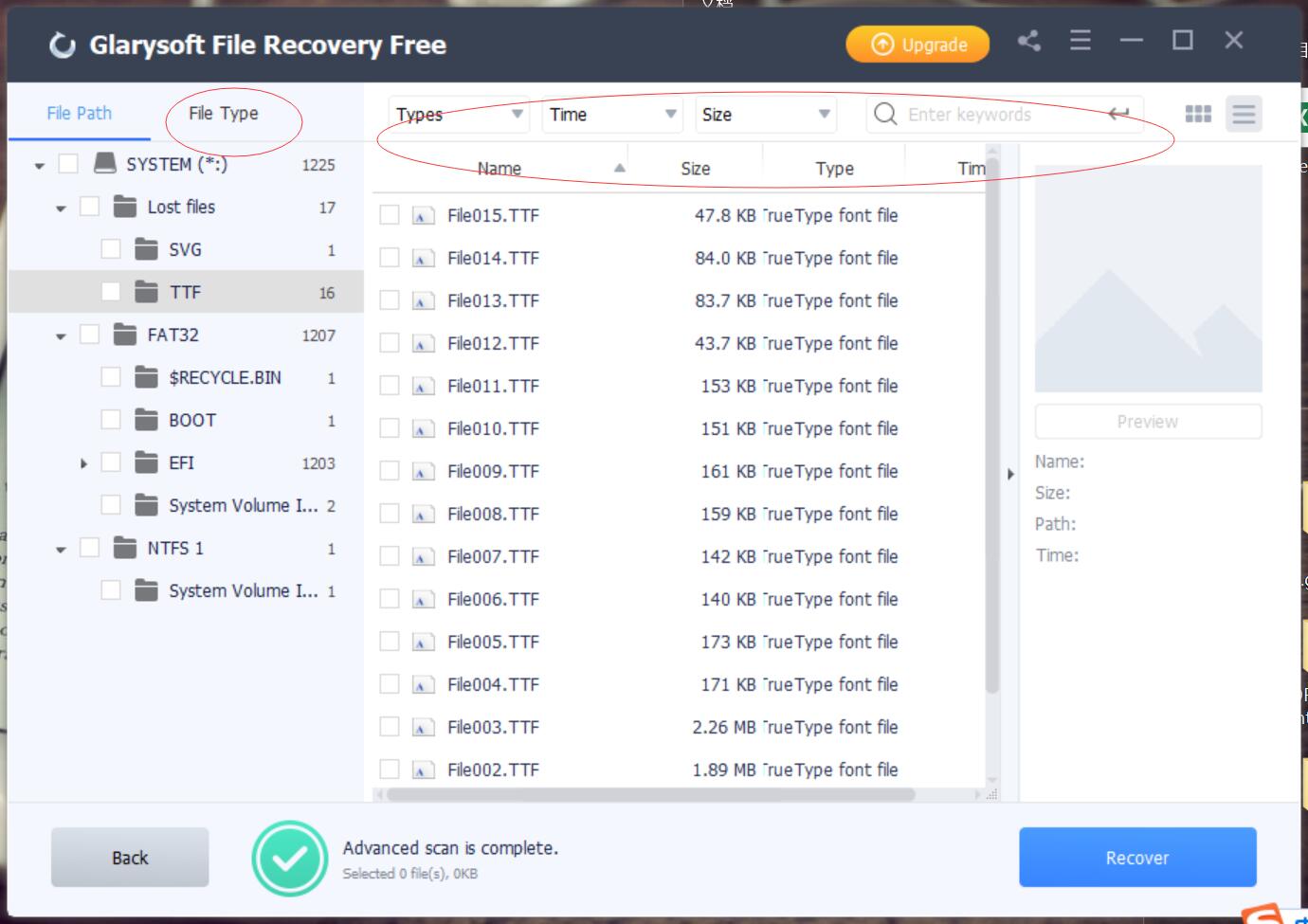Click the File009.TTF font file icon
Image resolution: width=1308 pixels, height=924 pixels.
tap(423, 472)
